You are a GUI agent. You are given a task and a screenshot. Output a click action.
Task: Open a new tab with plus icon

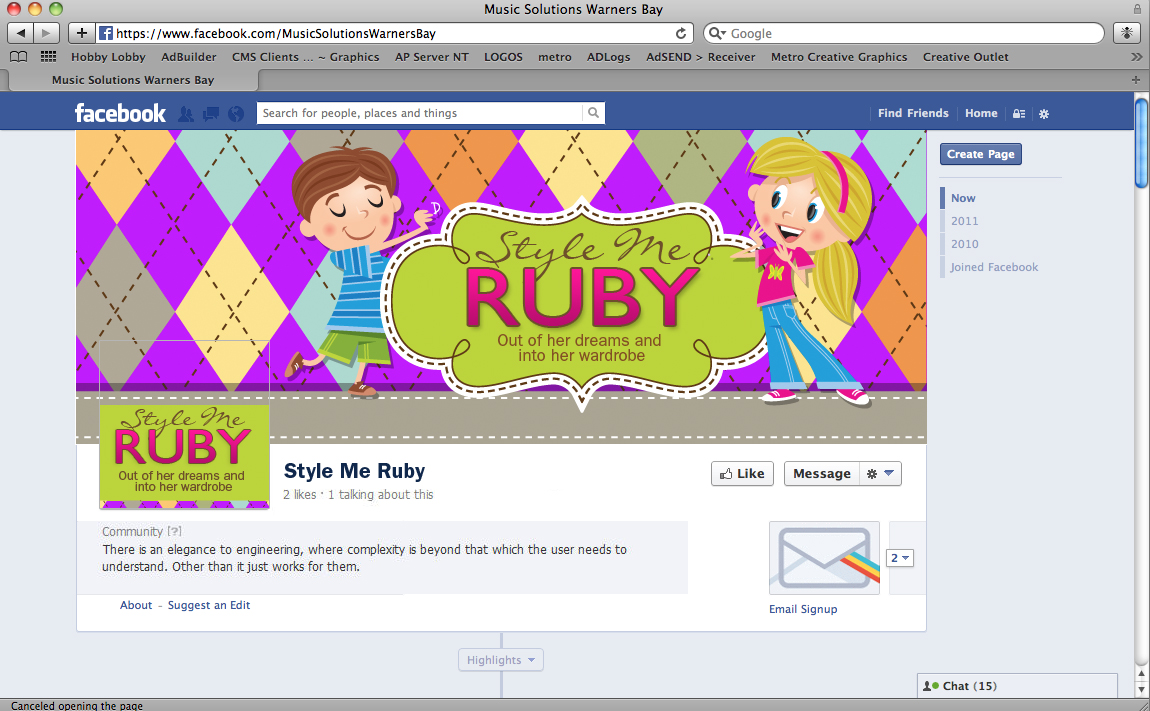(1135, 79)
